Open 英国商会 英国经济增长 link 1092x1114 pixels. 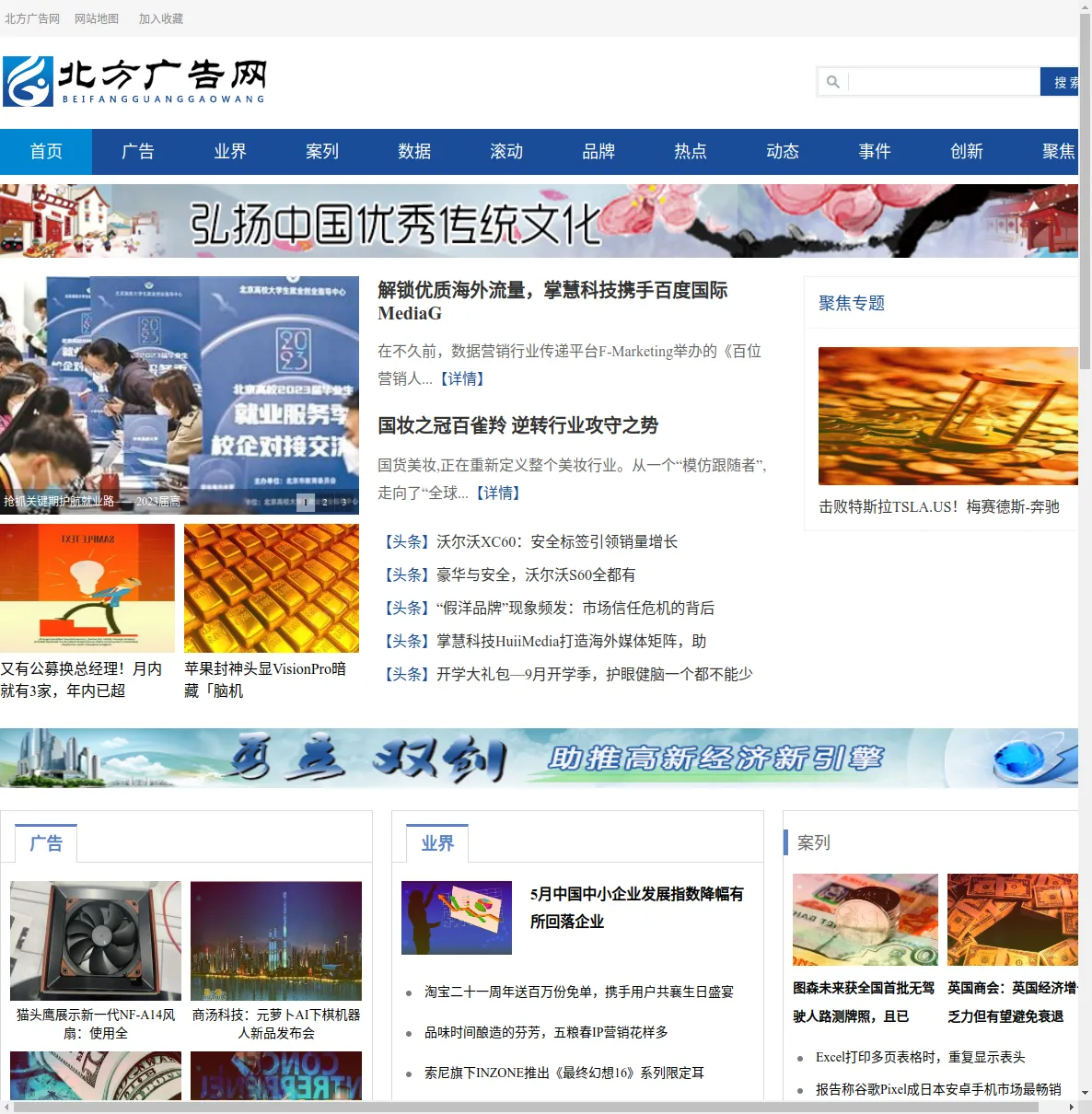pyautogui.click(x=1012, y=1002)
